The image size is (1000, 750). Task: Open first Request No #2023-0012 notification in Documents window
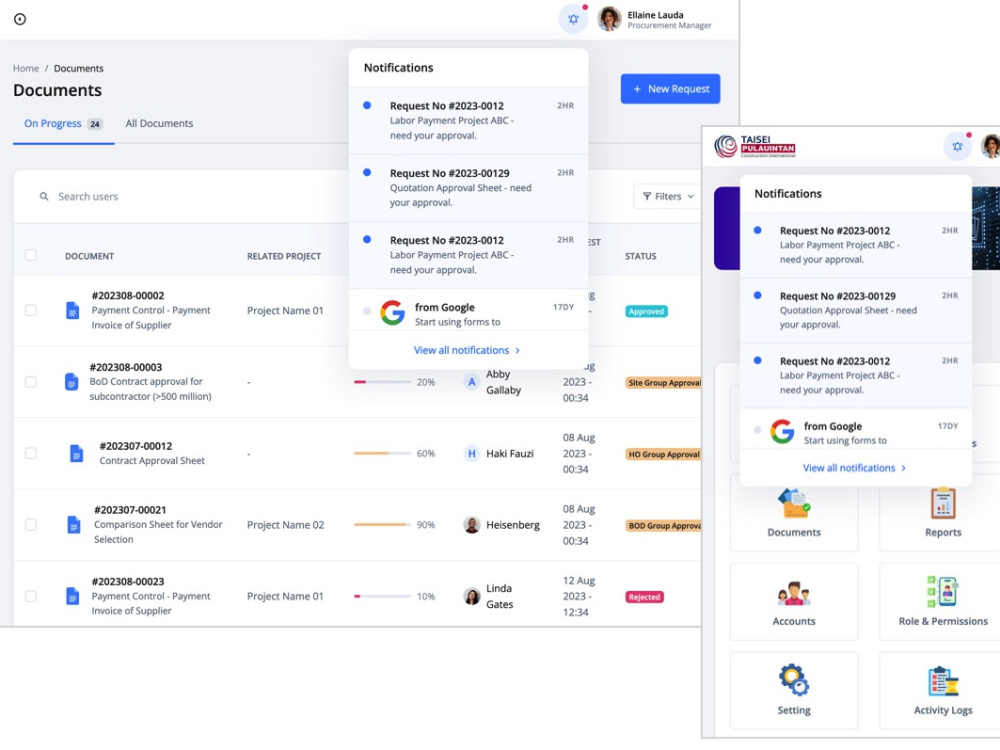pos(469,121)
